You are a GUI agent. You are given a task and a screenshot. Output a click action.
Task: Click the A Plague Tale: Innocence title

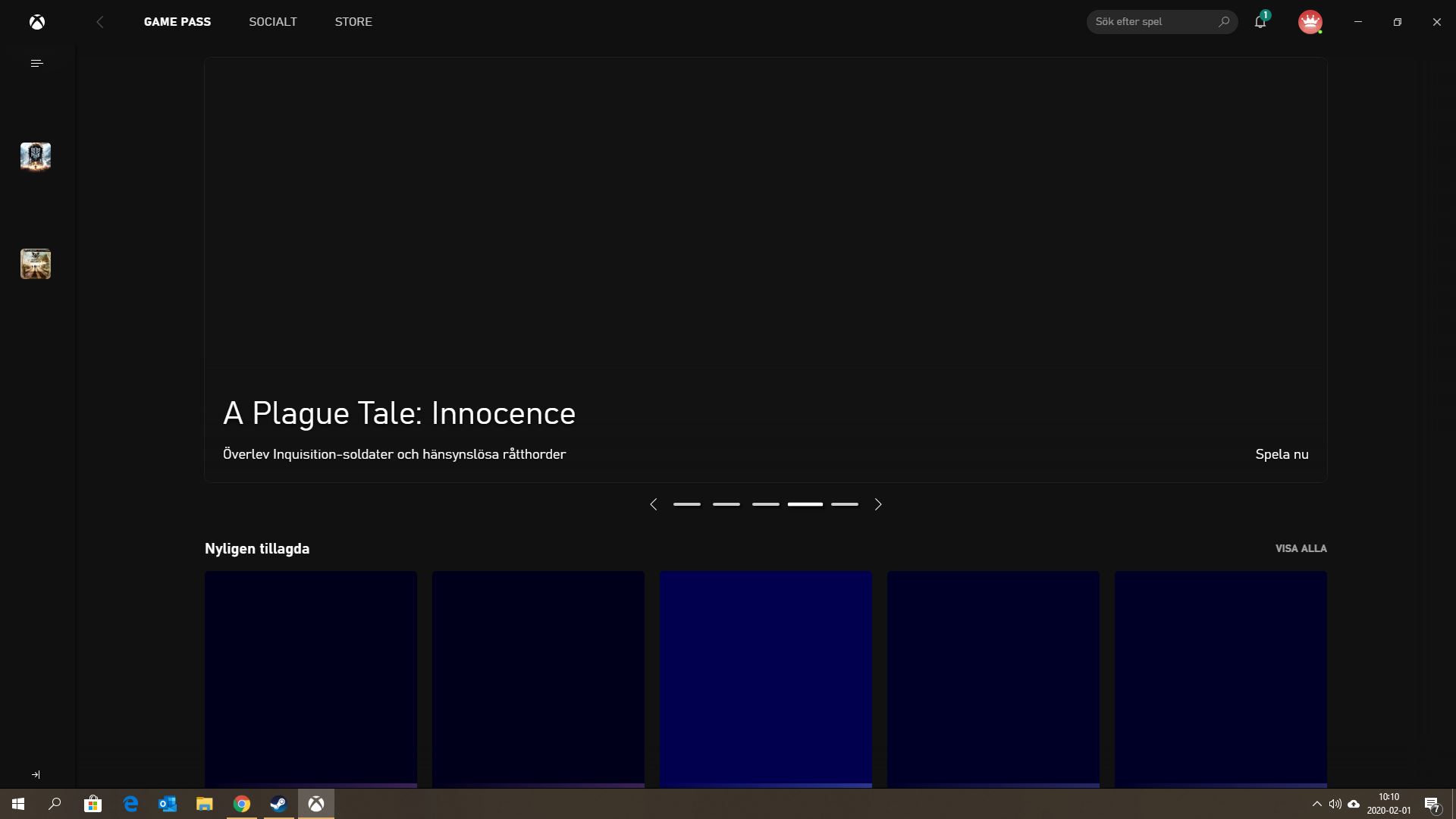(399, 413)
